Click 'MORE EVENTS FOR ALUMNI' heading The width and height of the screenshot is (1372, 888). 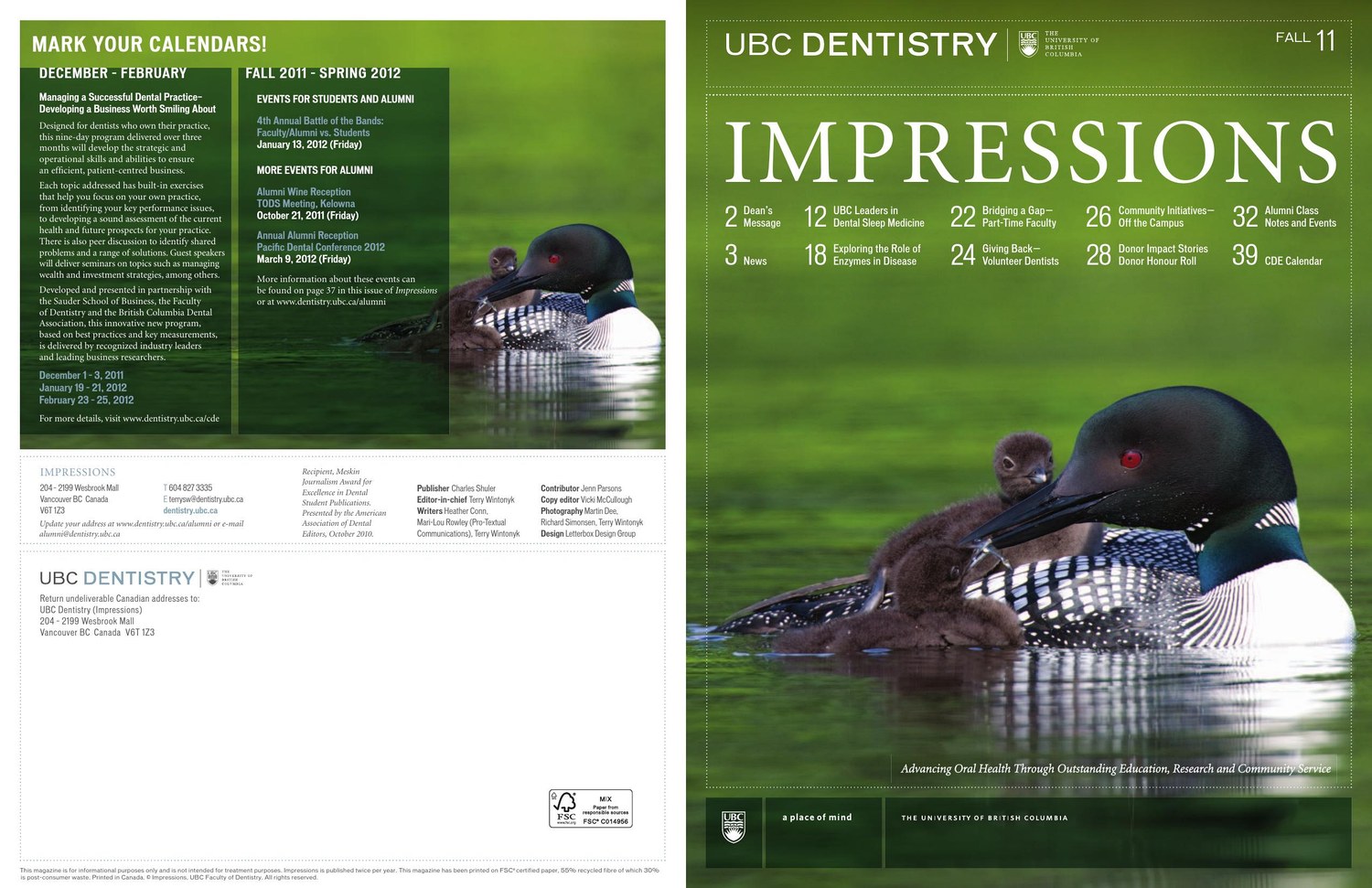(x=315, y=170)
